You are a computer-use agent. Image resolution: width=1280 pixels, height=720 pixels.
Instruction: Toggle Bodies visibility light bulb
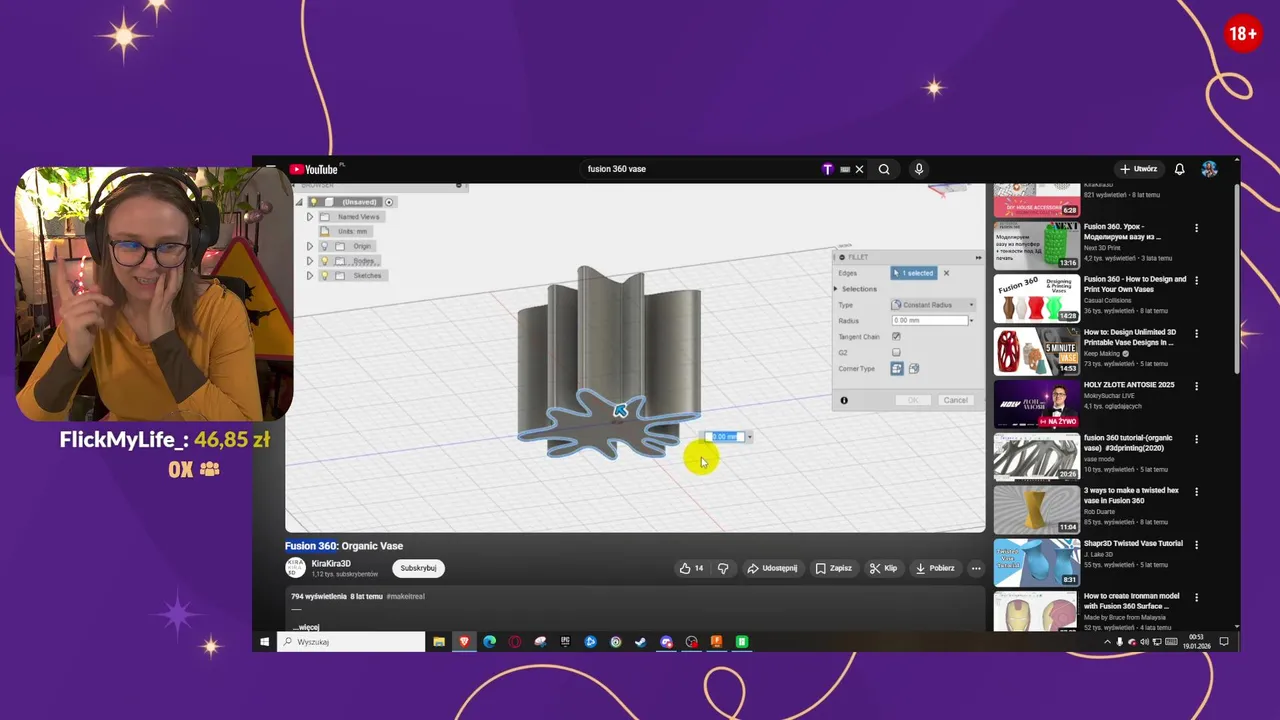click(x=324, y=261)
